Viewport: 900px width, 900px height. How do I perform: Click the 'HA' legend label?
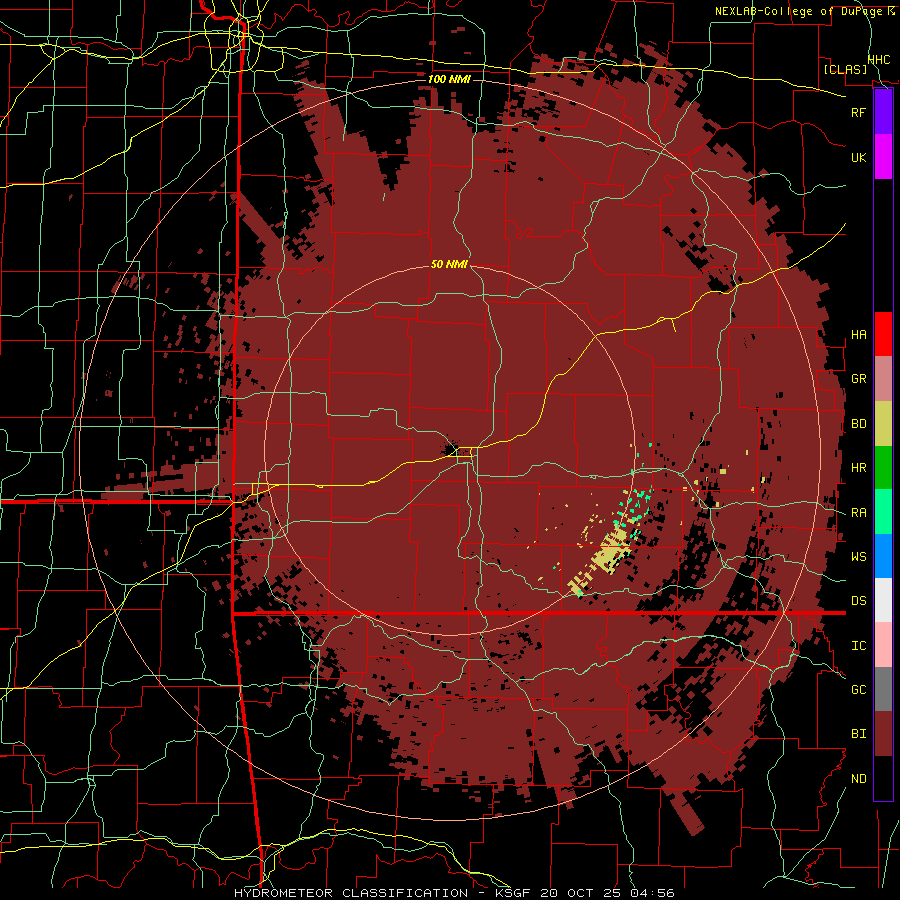[858, 335]
